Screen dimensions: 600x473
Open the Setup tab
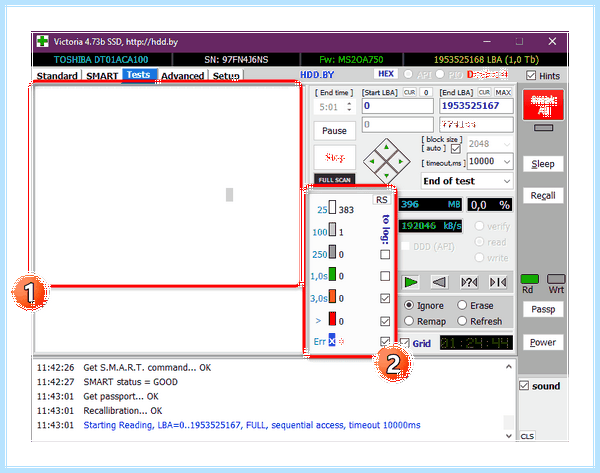coord(226,76)
